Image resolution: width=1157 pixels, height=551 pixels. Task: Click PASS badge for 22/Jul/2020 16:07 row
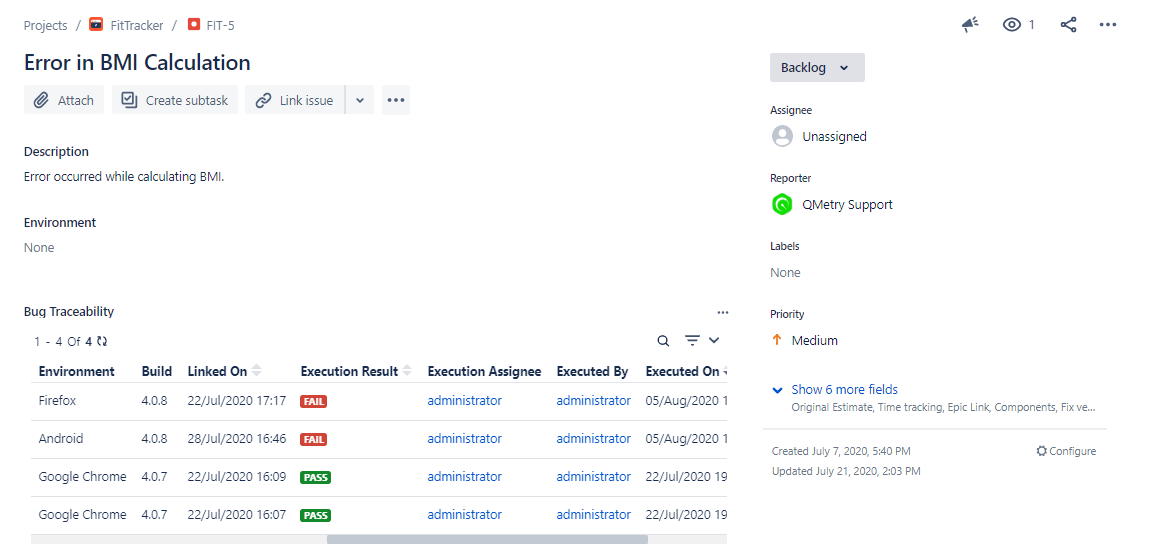pyautogui.click(x=315, y=516)
